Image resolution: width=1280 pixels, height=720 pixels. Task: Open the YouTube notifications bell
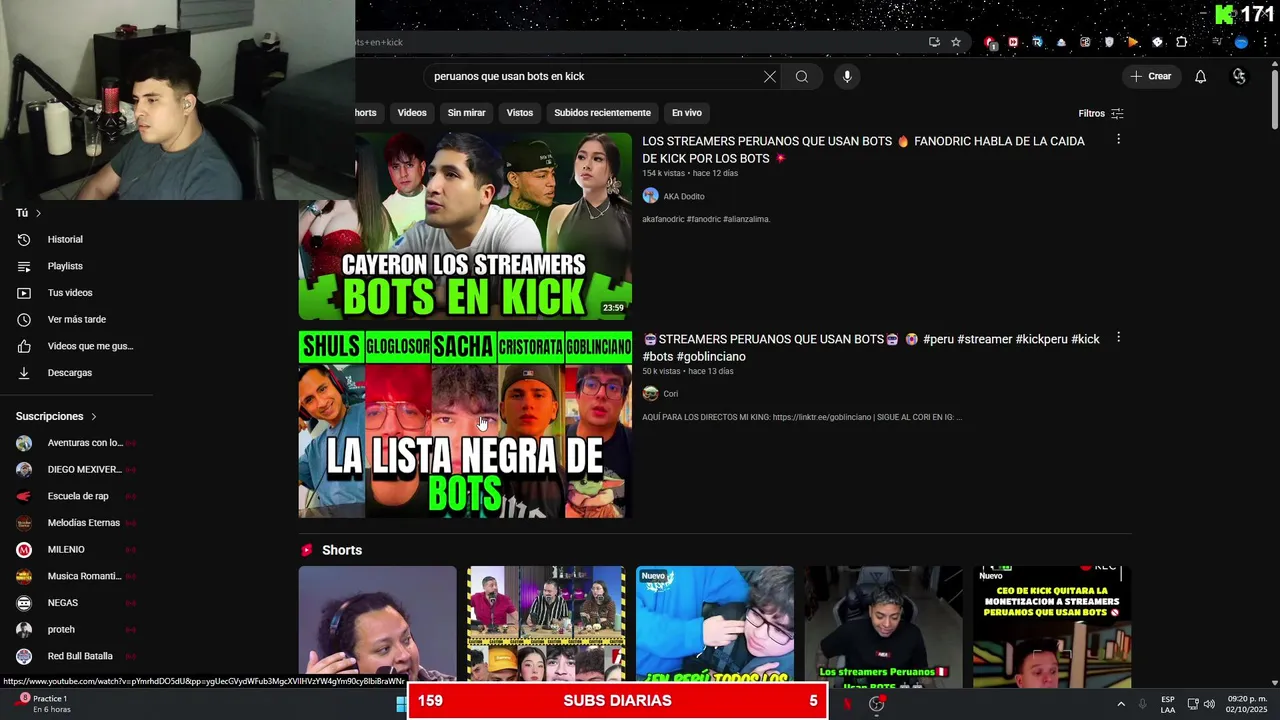pos(1201,77)
